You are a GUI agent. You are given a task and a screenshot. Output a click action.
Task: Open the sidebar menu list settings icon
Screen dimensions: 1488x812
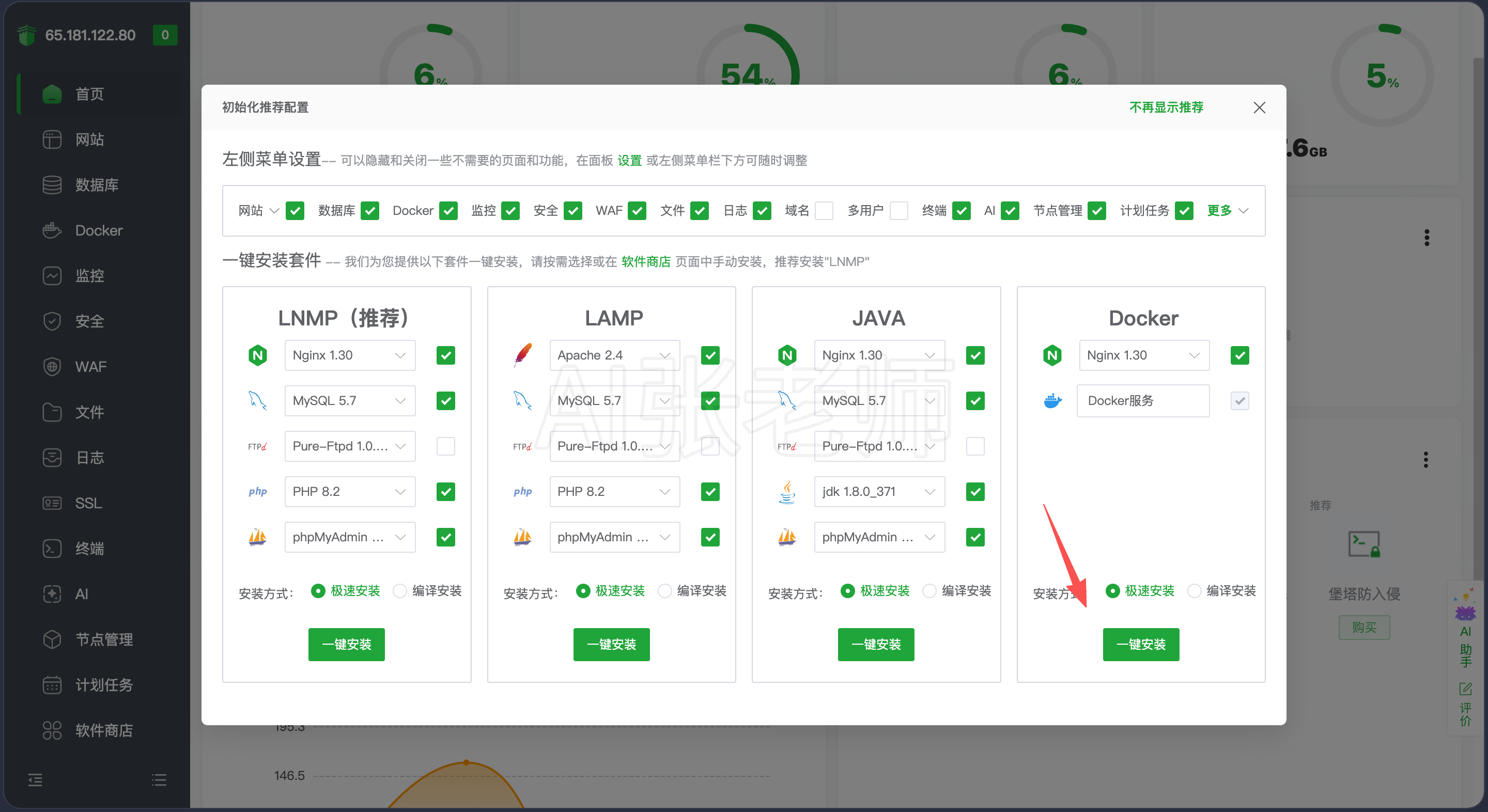(159, 780)
